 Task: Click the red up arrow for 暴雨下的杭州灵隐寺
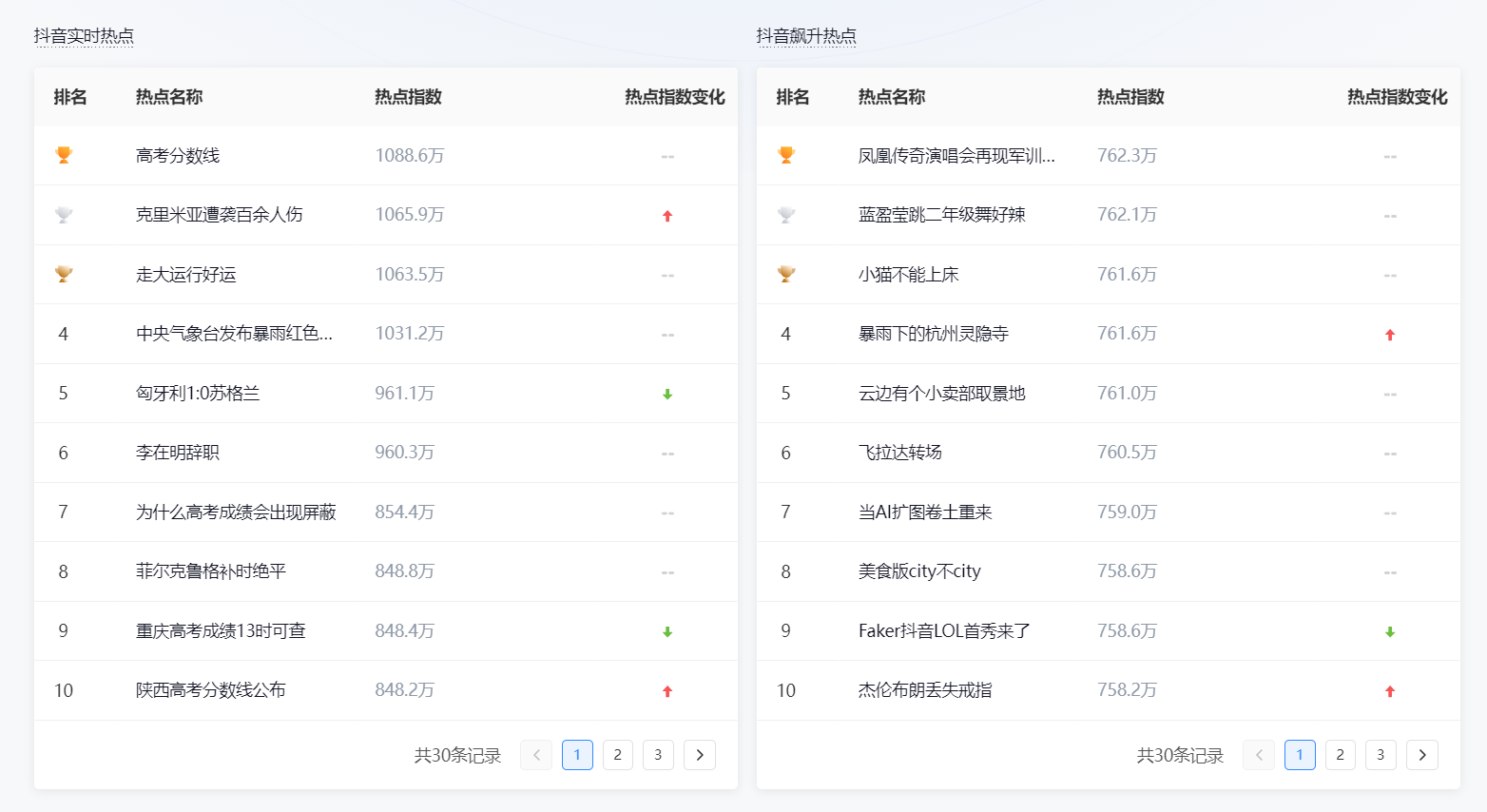point(1390,333)
